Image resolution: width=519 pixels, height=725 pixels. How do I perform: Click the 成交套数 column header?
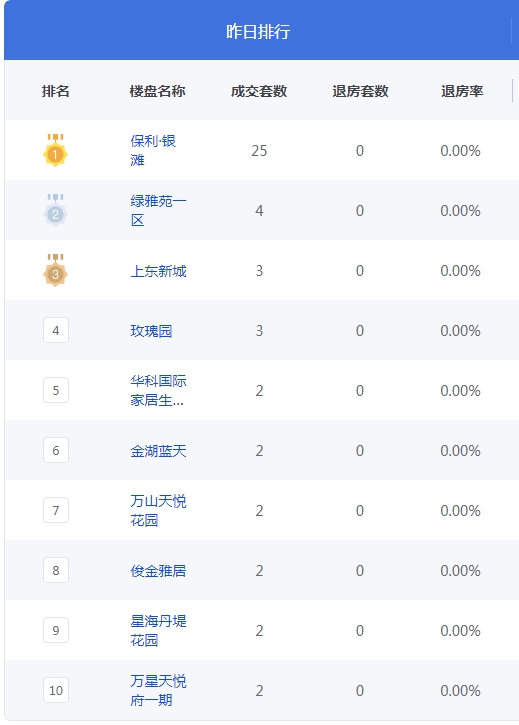(259, 91)
